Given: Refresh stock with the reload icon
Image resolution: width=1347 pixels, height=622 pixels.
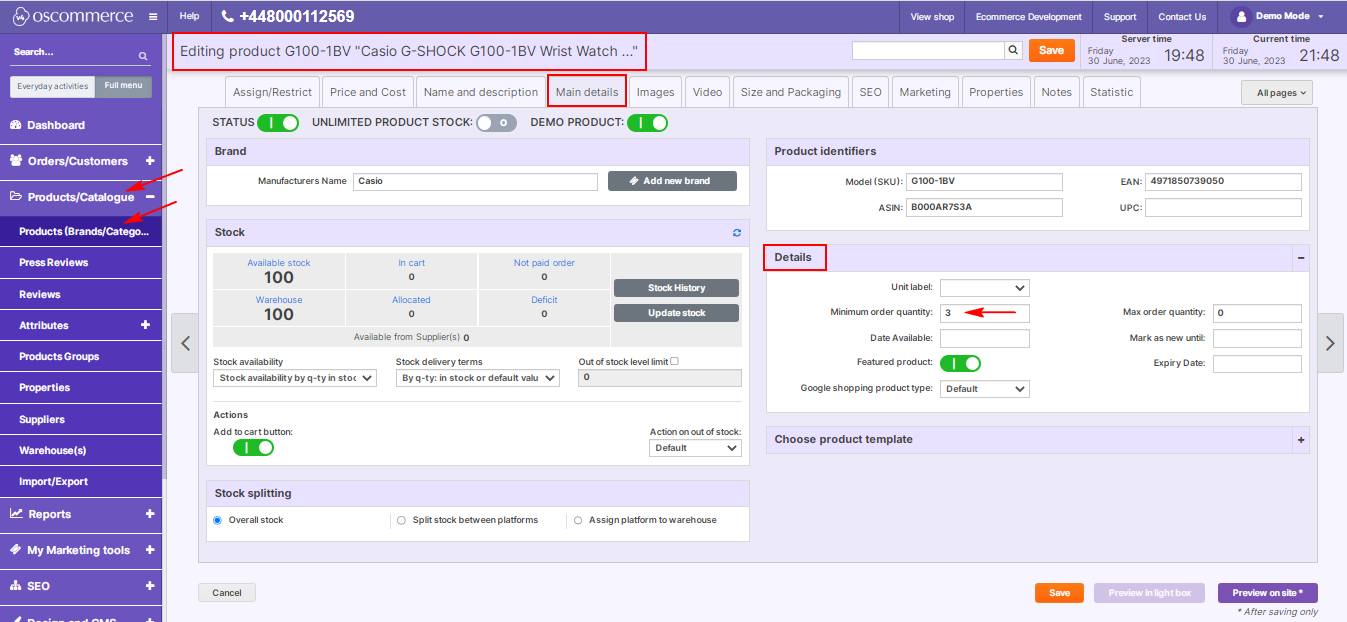Looking at the screenshot, I should pos(737,232).
